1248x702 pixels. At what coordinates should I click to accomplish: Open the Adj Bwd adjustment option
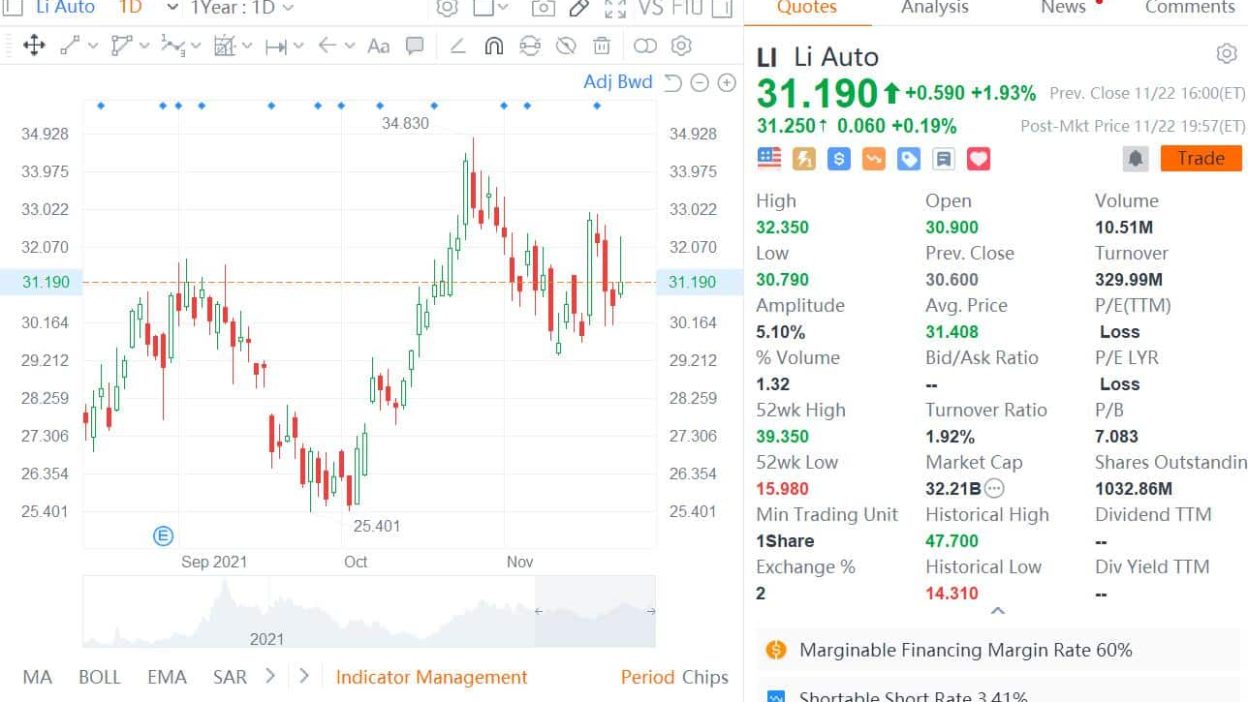(618, 82)
